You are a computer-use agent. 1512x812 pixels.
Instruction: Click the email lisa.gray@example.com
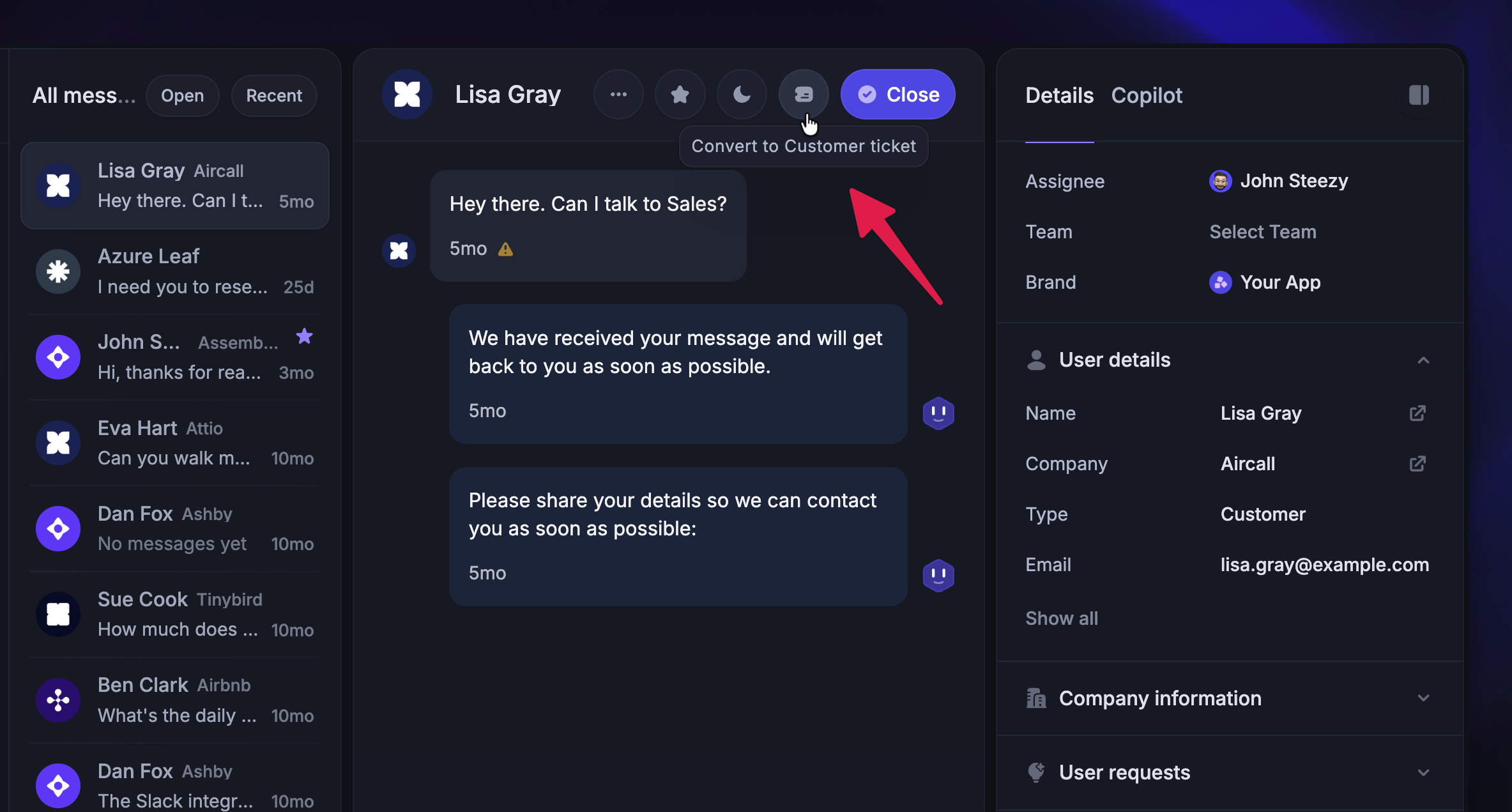(x=1325, y=565)
